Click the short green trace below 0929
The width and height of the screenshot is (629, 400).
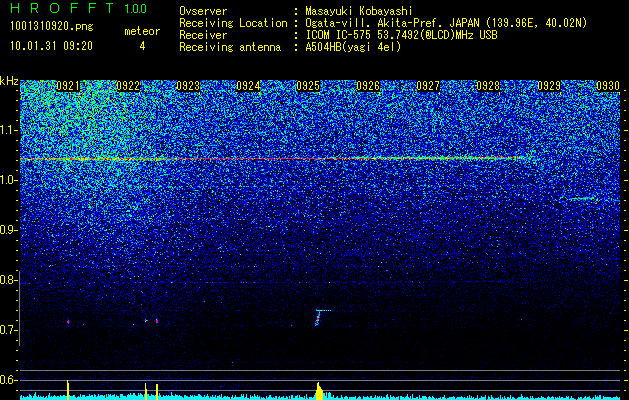point(582,198)
